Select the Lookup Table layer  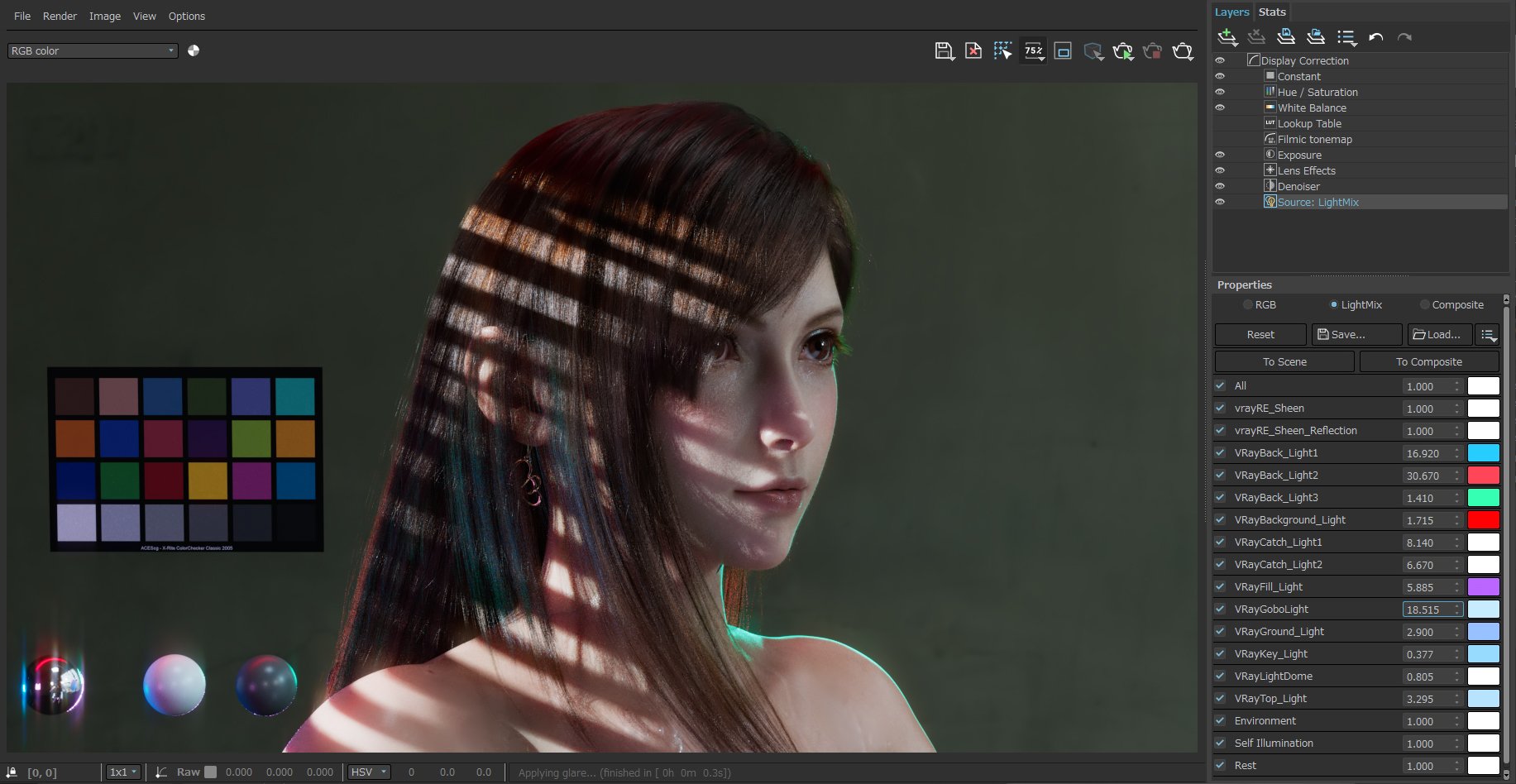tap(1309, 123)
